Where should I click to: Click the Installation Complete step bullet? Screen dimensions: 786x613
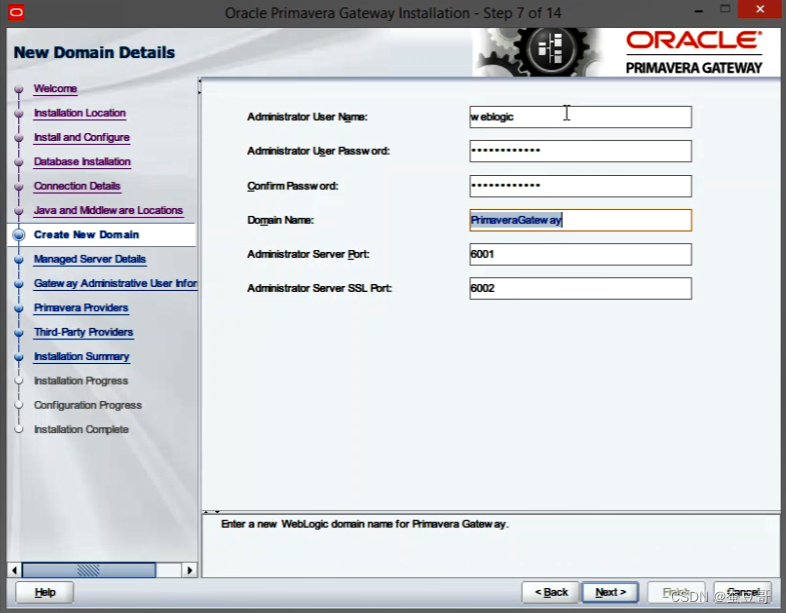pyautogui.click(x=19, y=430)
